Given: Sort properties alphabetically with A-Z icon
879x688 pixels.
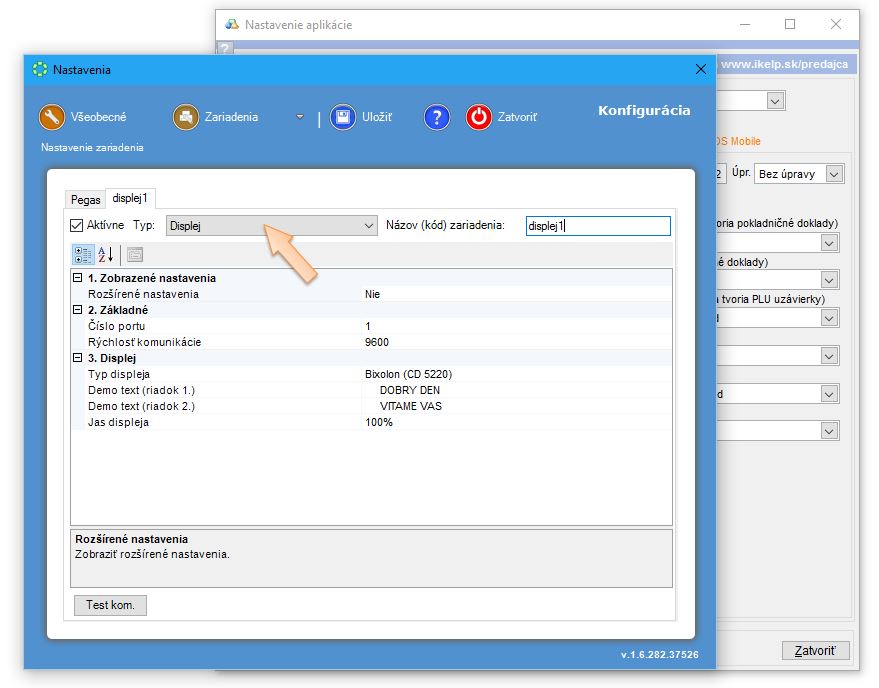Looking at the screenshot, I should [106, 255].
